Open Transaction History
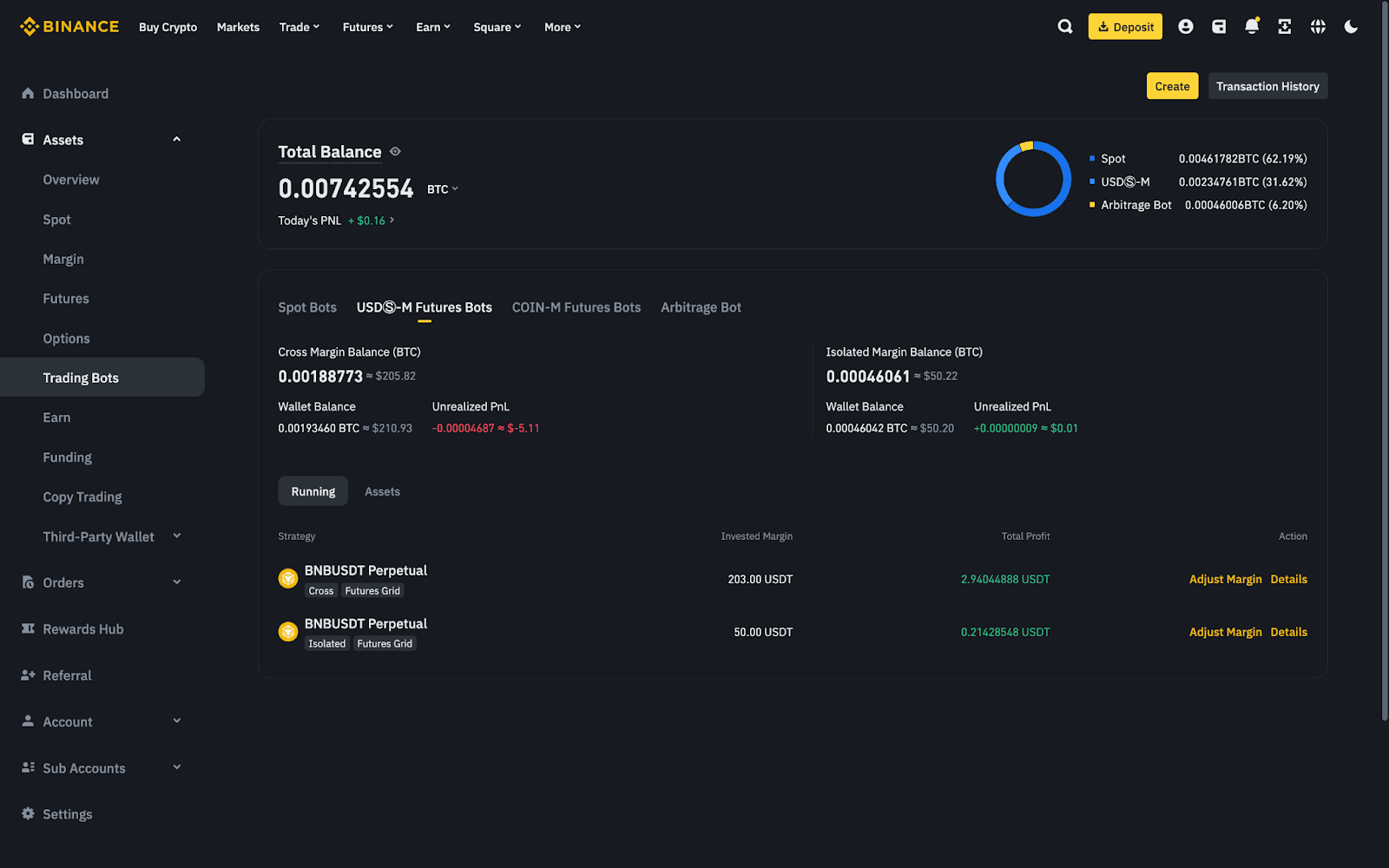The image size is (1389, 868). [1267, 86]
